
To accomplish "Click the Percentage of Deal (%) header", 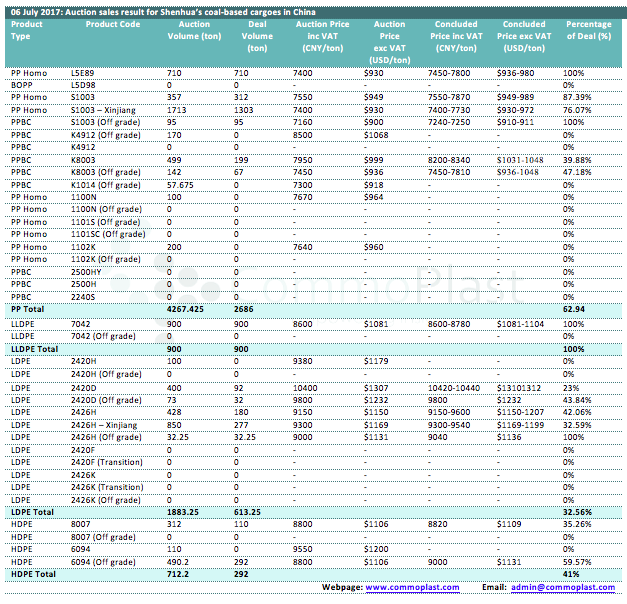I will point(588,29).
